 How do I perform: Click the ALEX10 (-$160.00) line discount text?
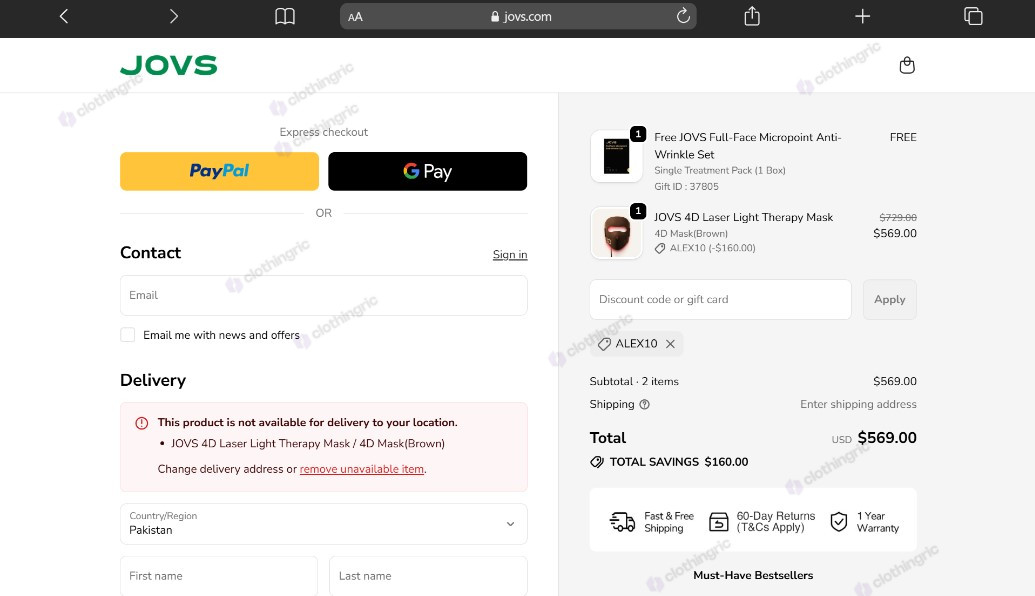(712, 248)
